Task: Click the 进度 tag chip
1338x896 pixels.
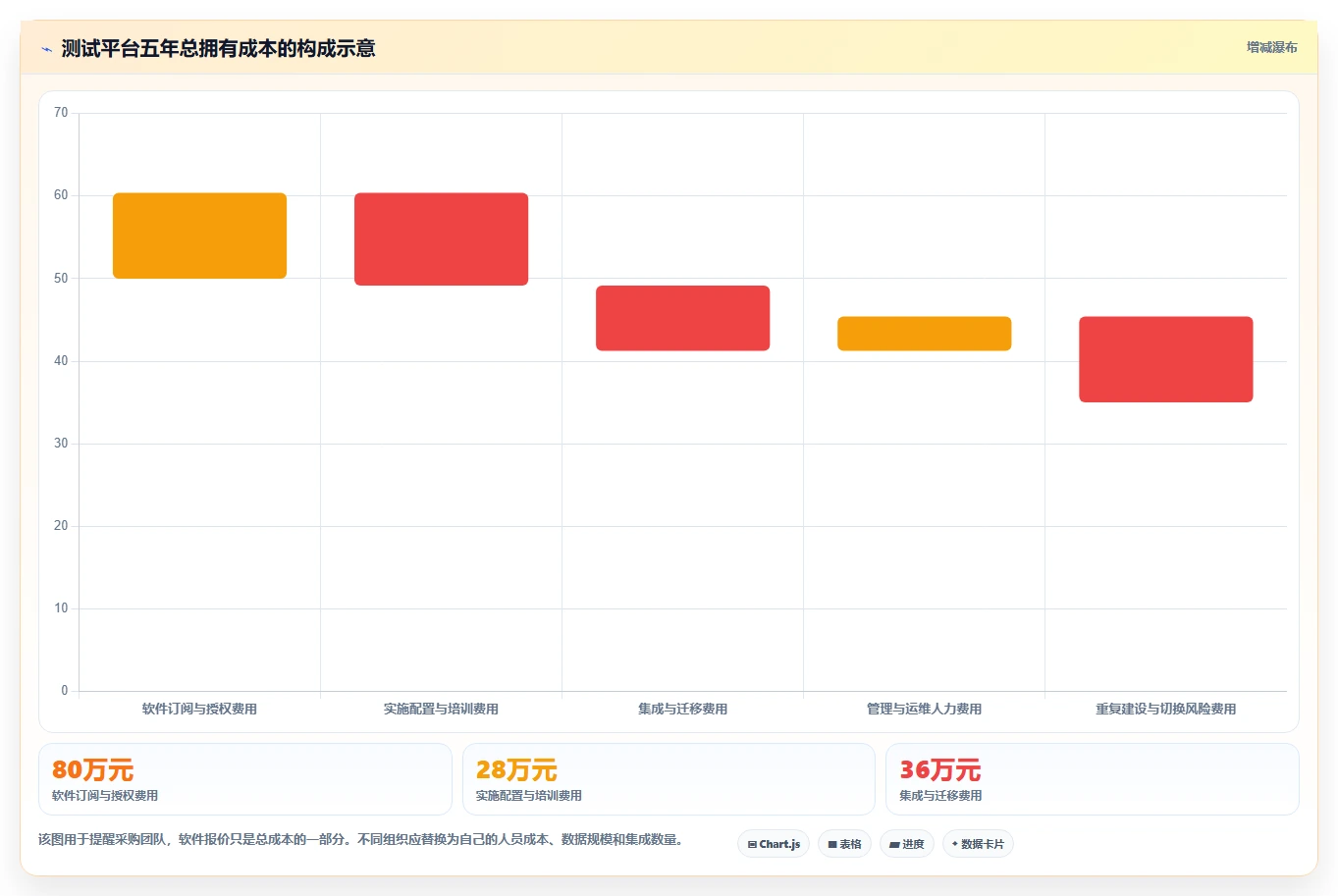Action: coord(907,844)
